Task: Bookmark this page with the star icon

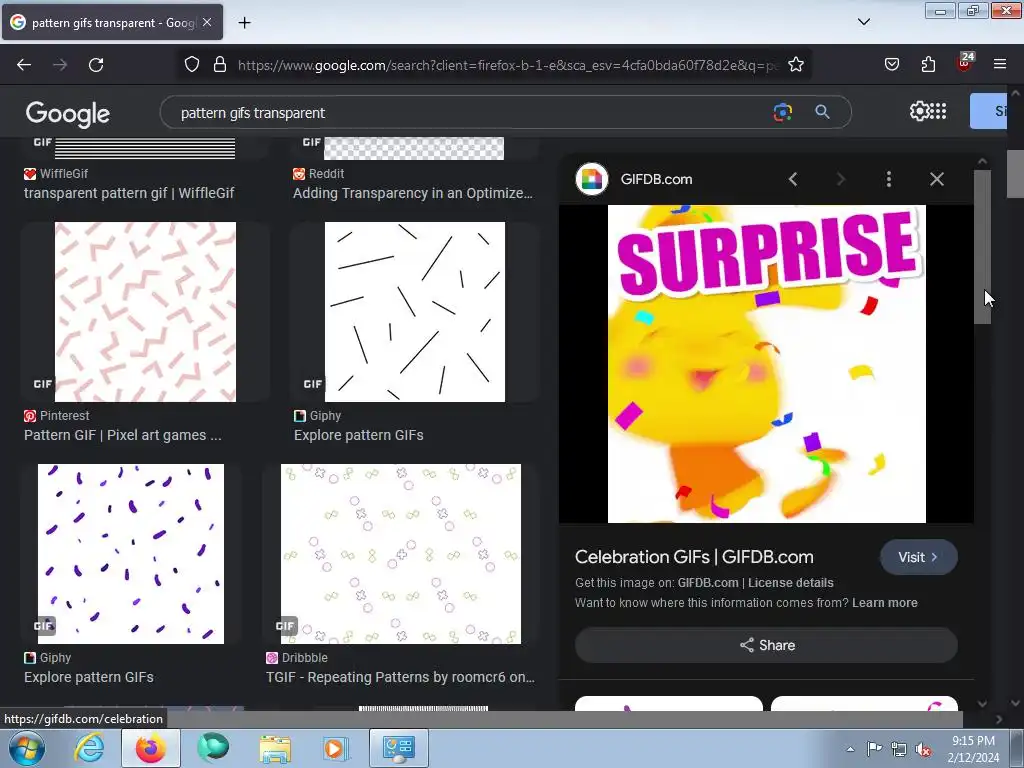Action: click(x=795, y=65)
